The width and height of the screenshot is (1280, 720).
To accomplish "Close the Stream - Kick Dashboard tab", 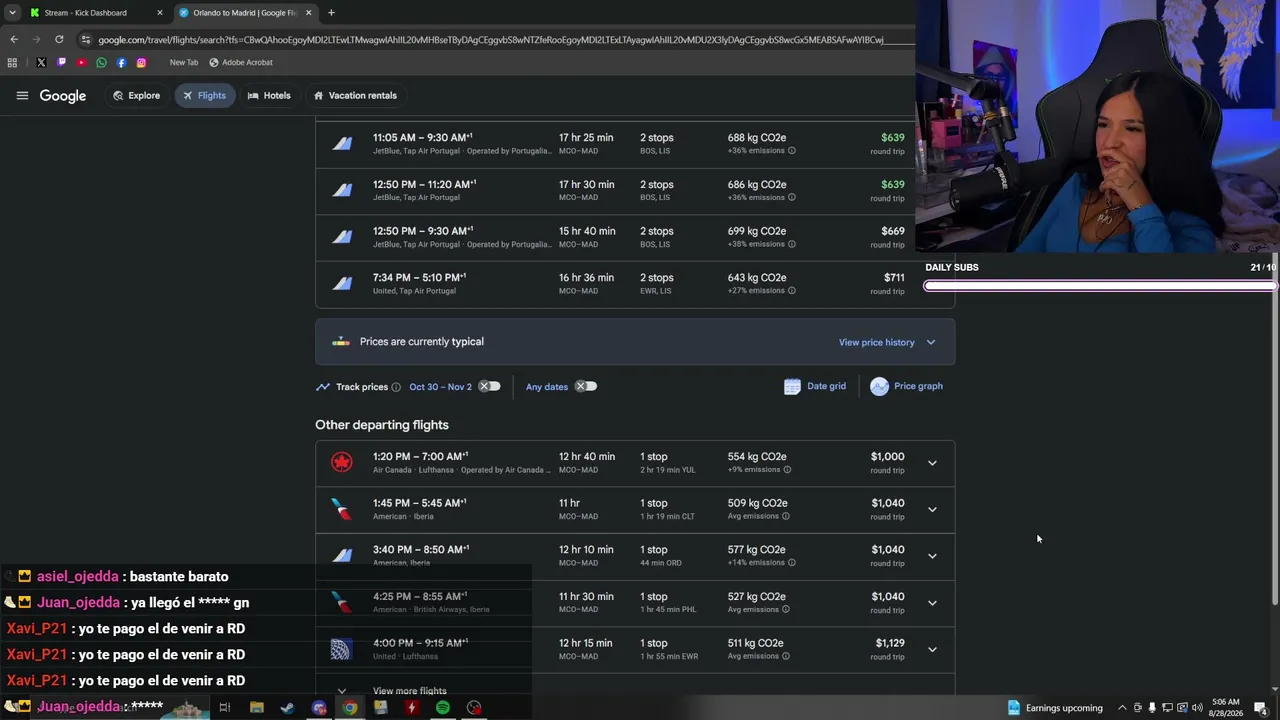I will click(160, 13).
